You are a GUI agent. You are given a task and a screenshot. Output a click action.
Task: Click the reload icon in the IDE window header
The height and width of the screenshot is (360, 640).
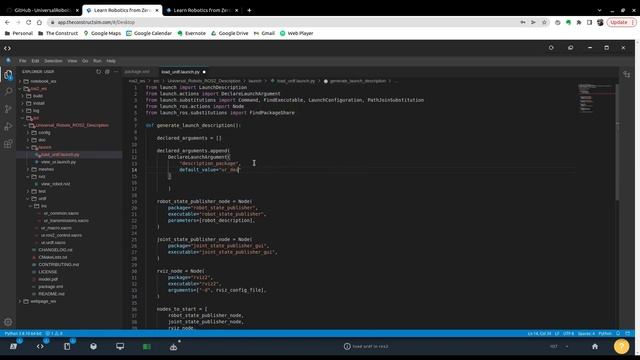tap(551, 48)
